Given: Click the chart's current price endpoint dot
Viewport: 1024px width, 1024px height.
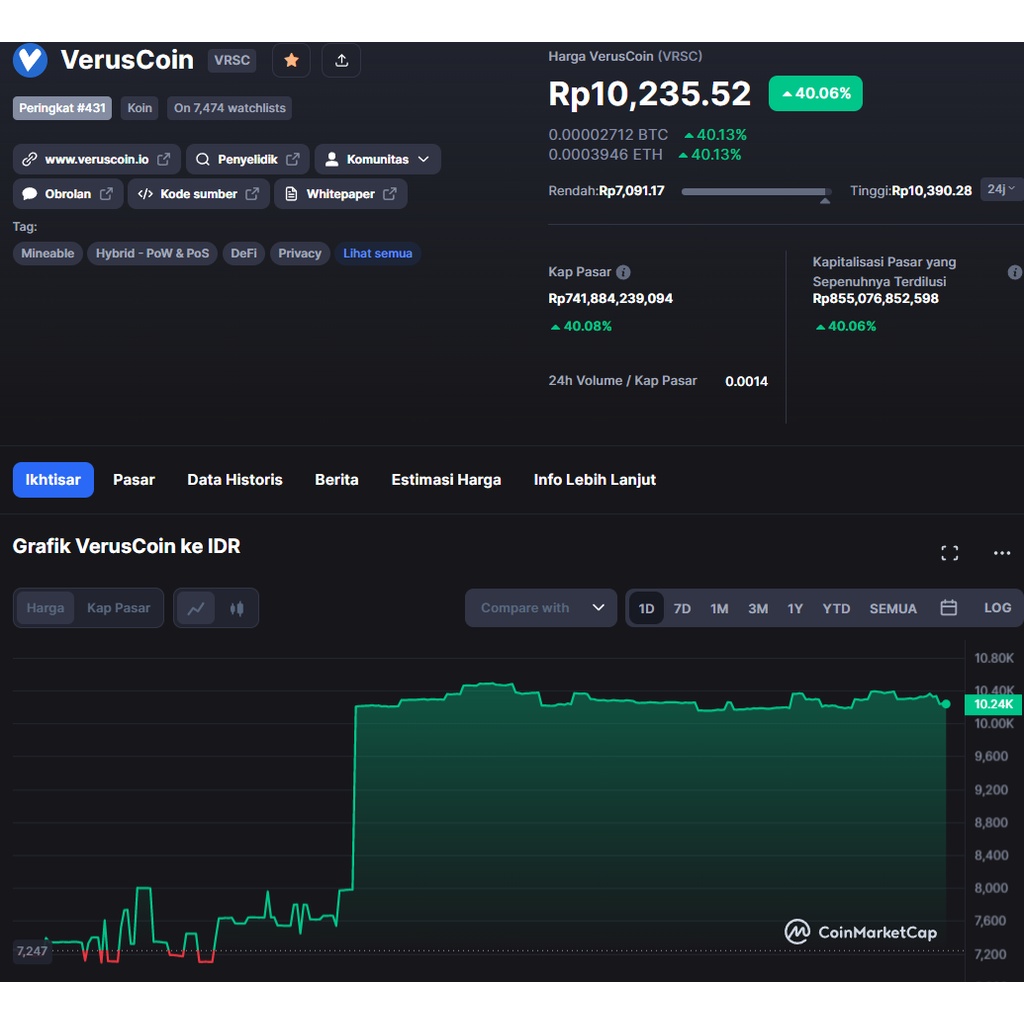Looking at the screenshot, I should click(x=946, y=704).
